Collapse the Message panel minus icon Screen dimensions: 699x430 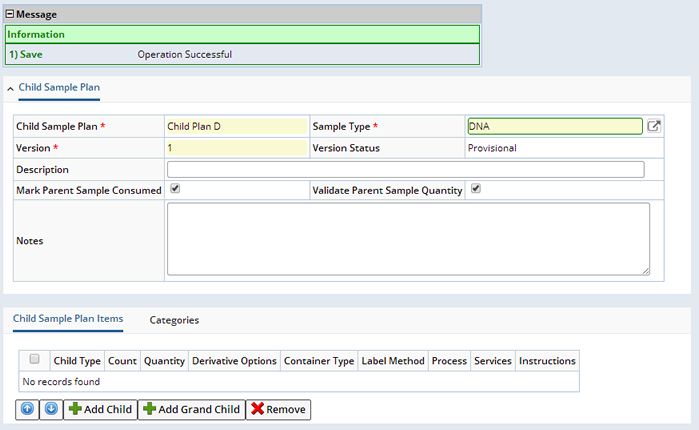tap(9, 14)
